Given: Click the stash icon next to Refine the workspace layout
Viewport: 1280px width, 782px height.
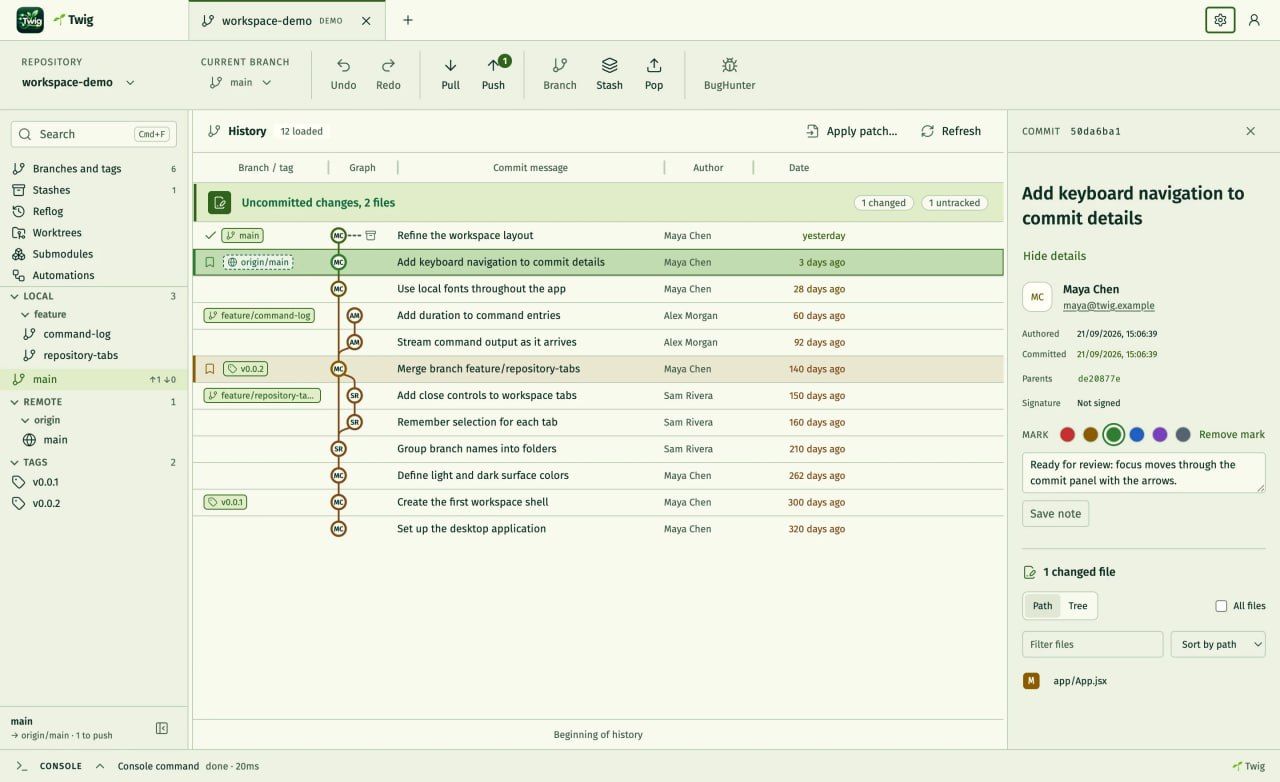Looking at the screenshot, I should (371, 235).
